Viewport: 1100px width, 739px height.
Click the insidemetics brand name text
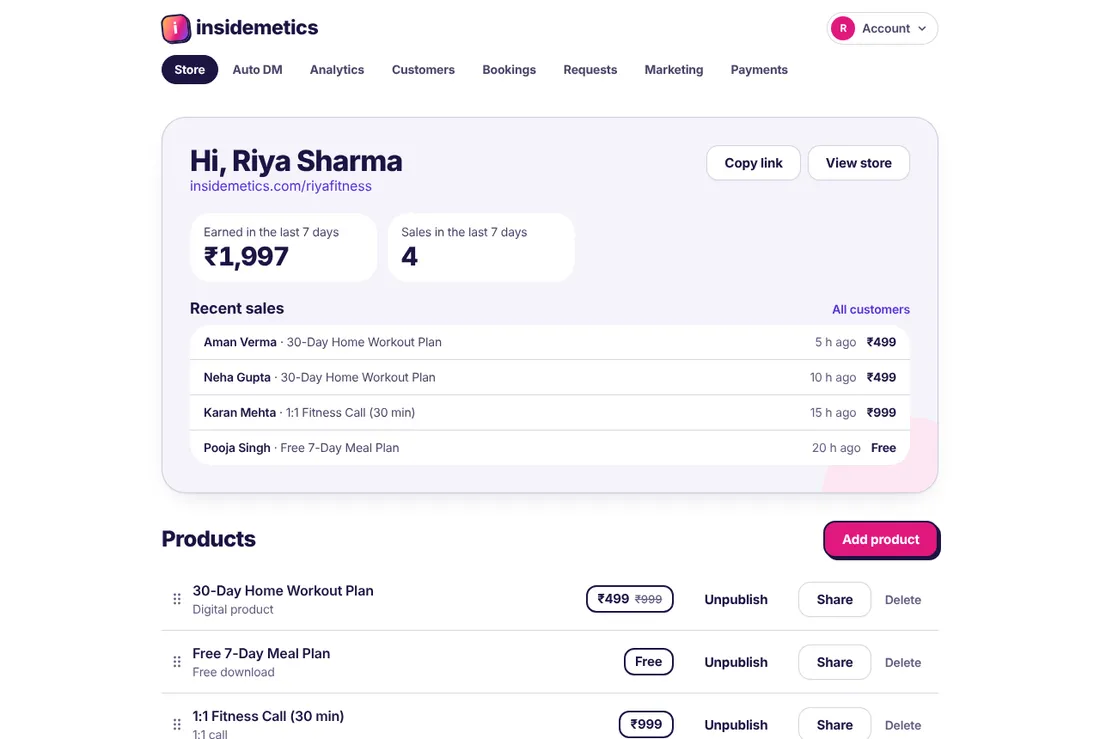pyautogui.click(x=257, y=27)
